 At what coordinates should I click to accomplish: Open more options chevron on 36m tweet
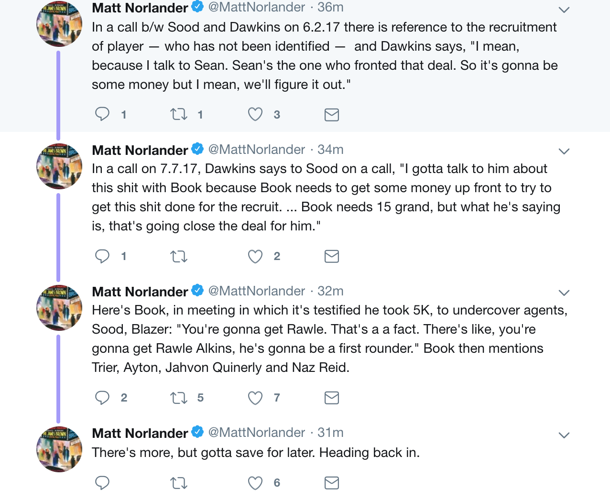tap(564, 10)
